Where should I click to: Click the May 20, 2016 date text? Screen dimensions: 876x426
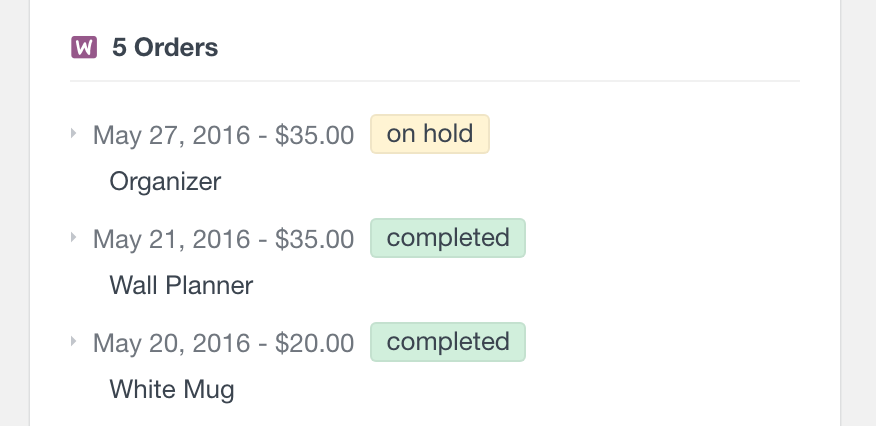(172, 343)
